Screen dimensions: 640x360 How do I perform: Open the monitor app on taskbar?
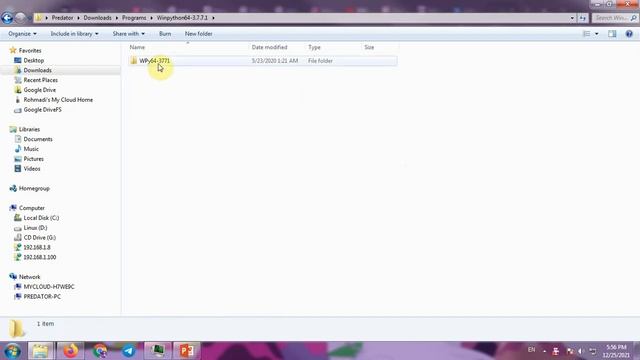158,351
